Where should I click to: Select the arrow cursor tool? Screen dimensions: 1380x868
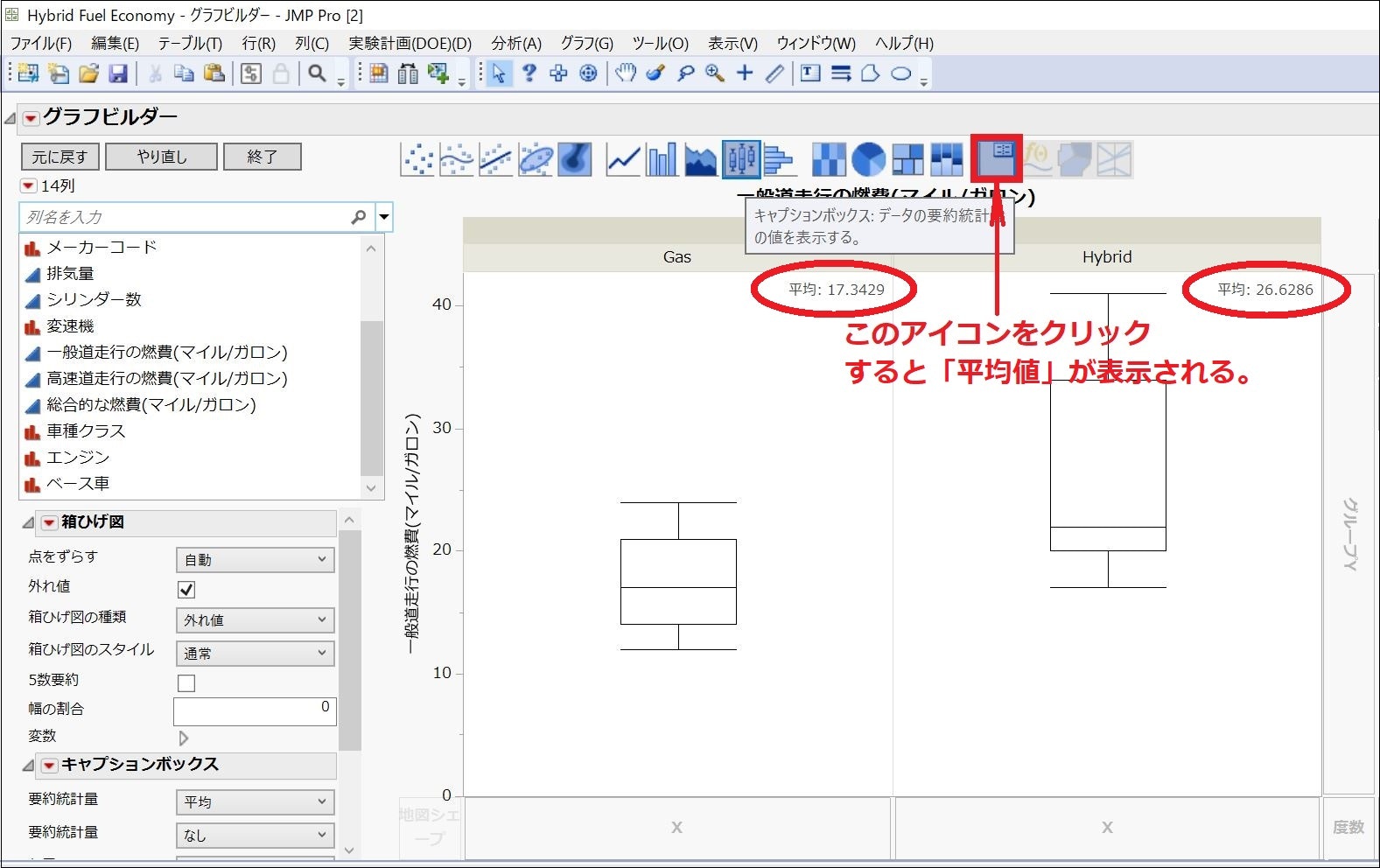pos(499,73)
